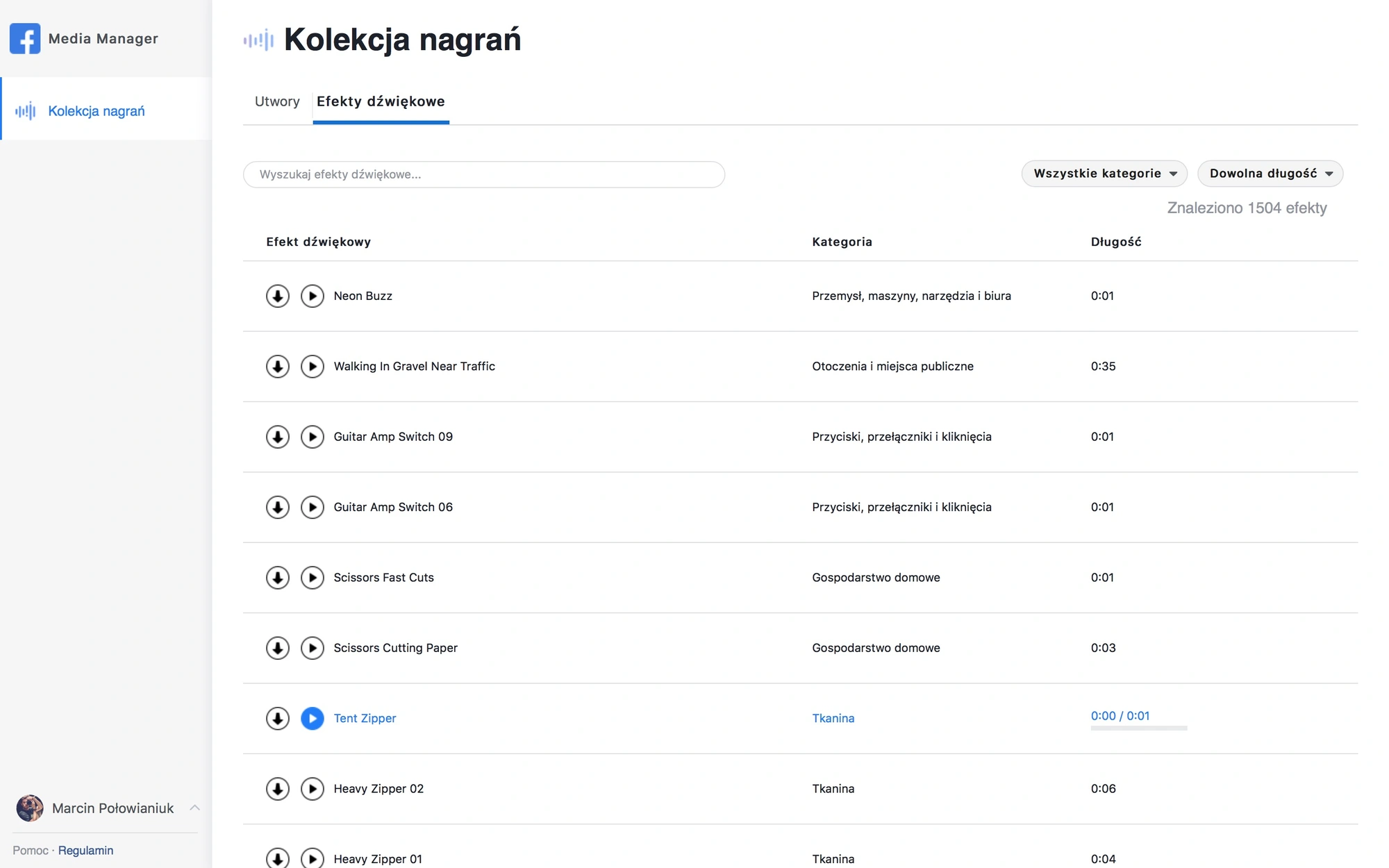Play the Neon Buzz sound effect
The height and width of the screenshot is (868, 1389).
click(x=313, y=296)
